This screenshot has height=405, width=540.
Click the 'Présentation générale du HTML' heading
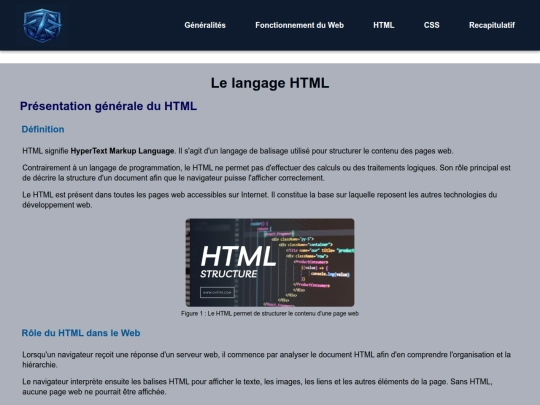pos(108,106)
